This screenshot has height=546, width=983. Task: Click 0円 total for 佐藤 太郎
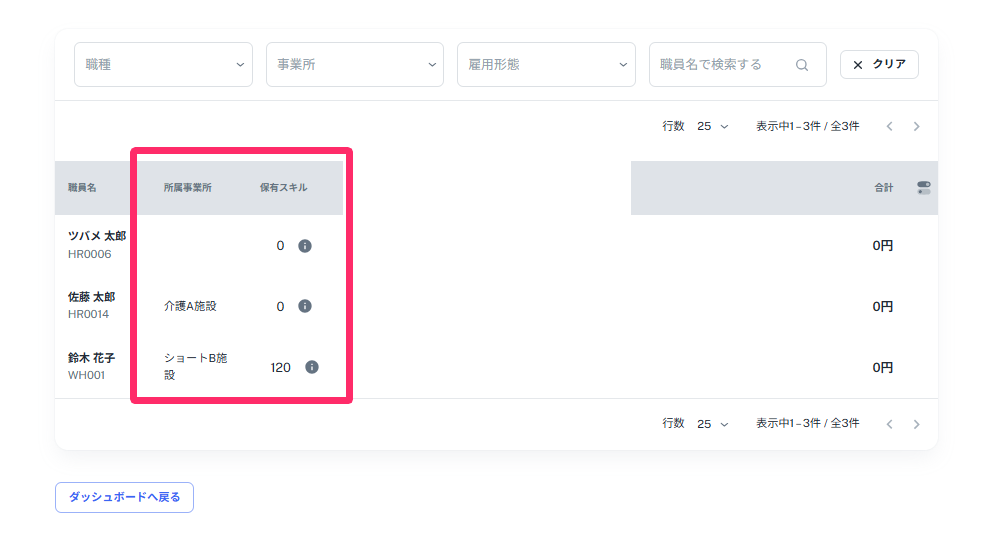tap(883, 307)
